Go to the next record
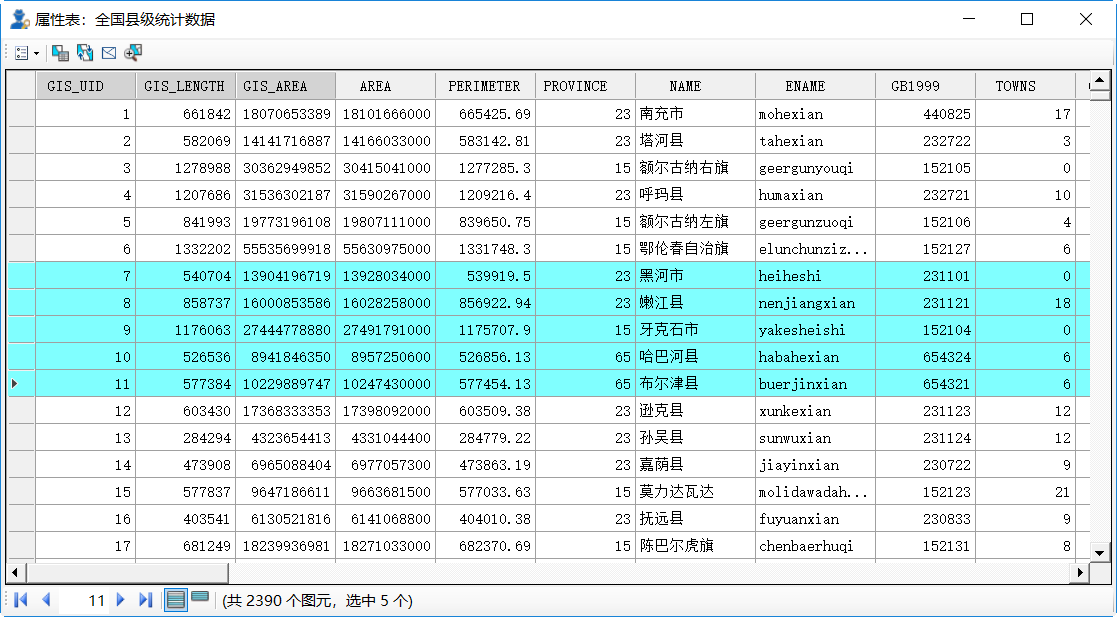 point(120,600)
